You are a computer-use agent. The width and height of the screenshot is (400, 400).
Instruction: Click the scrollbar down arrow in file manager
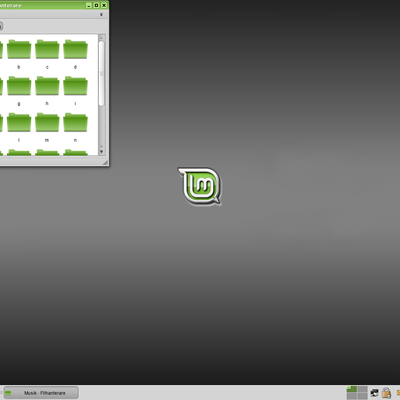coord(102,151)
